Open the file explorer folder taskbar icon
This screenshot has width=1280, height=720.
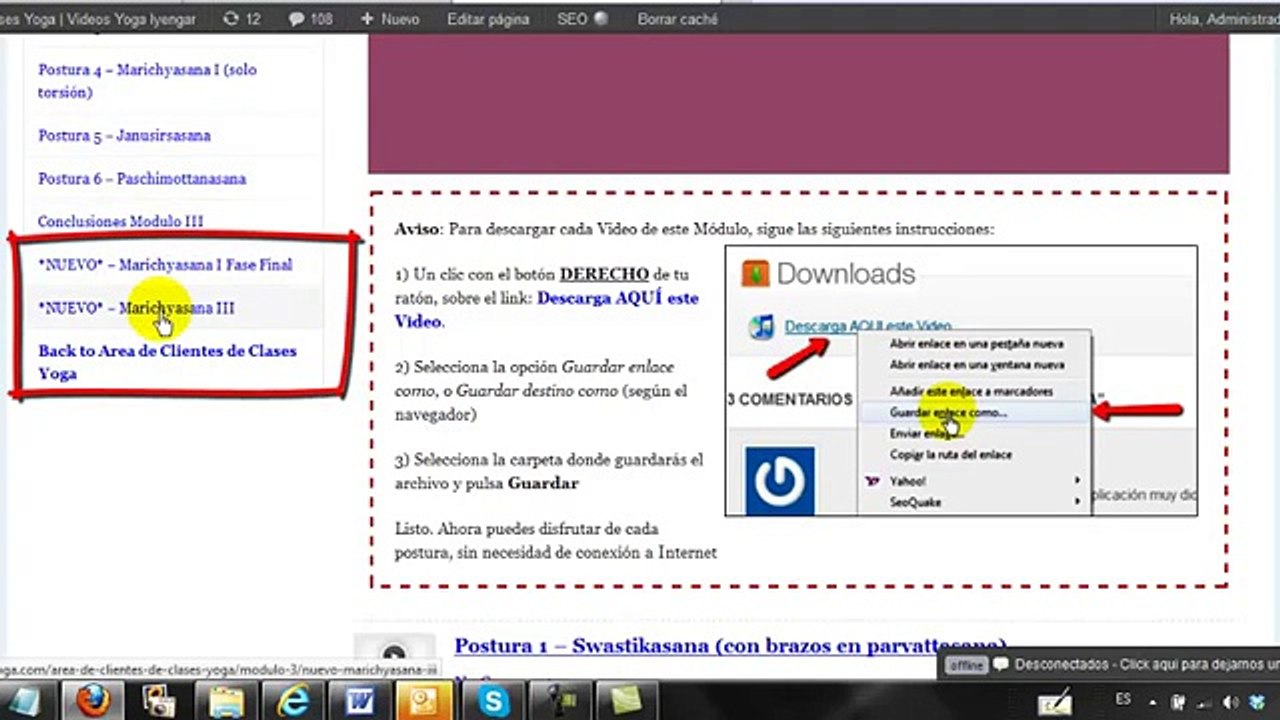pyautogui.click(x=226, y=701)
